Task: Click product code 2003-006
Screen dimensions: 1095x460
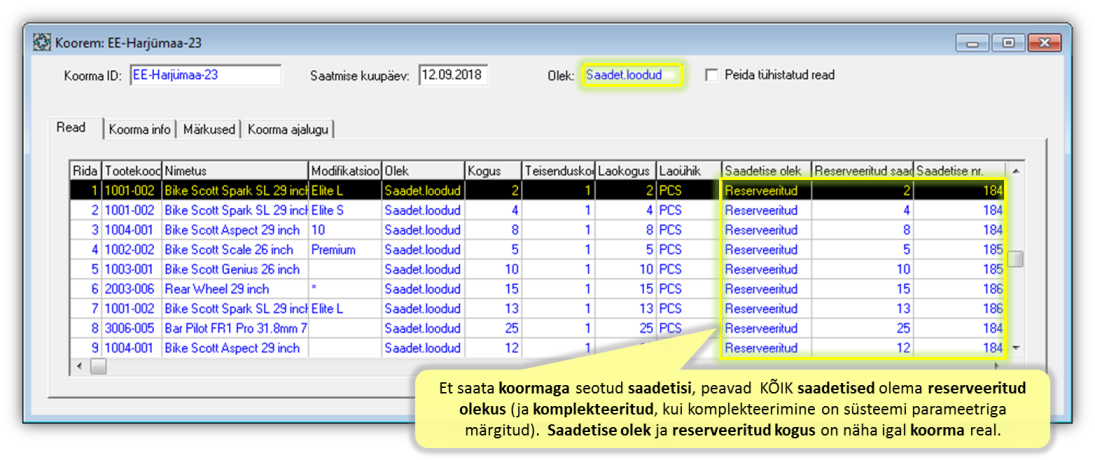Action: pyautogui.click(x=132, y=288)
